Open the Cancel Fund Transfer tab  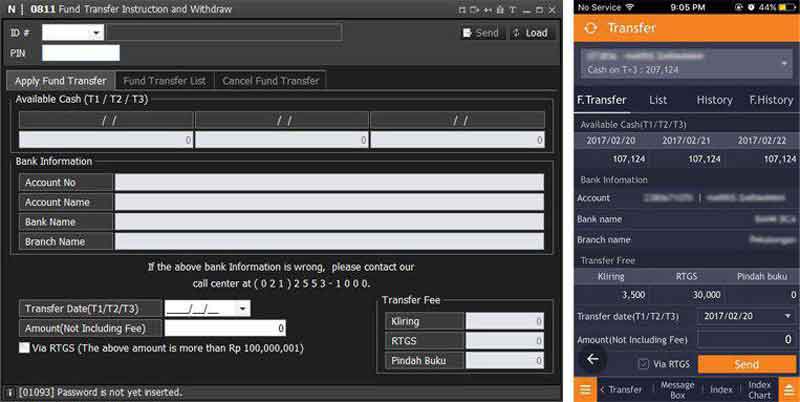pos(270,81)
